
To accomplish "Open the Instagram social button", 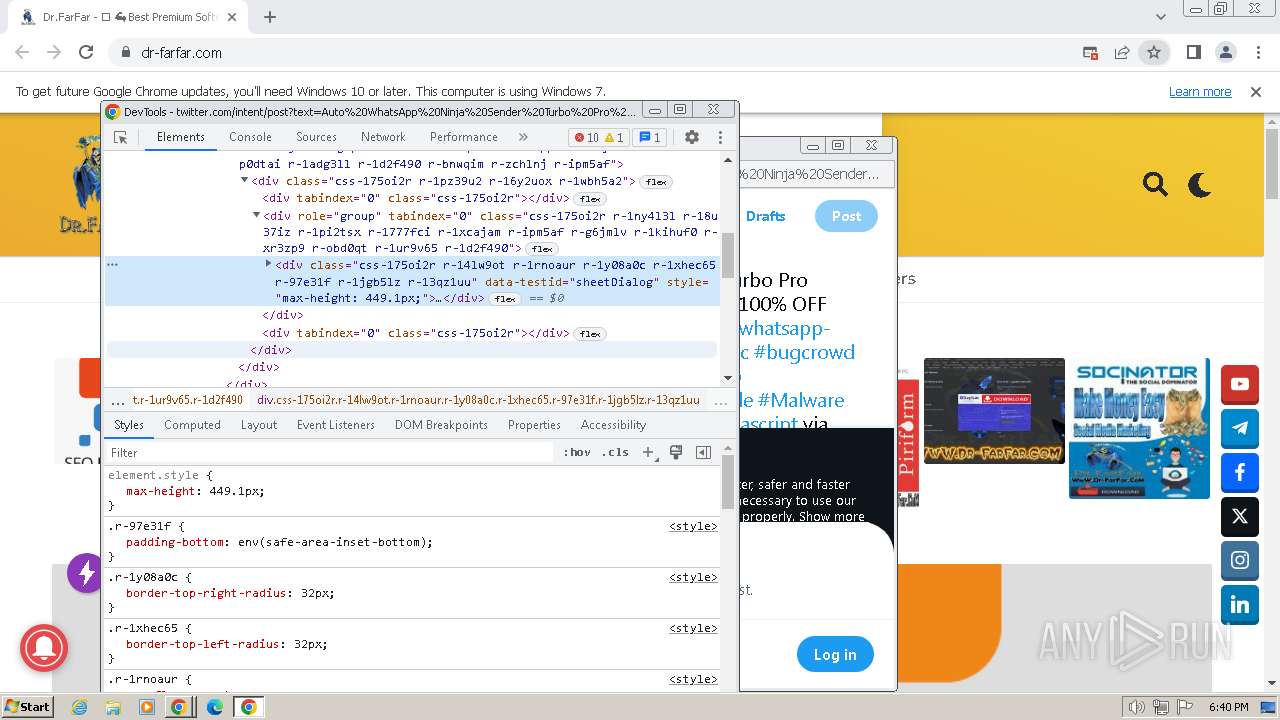I will [1240, 561].
